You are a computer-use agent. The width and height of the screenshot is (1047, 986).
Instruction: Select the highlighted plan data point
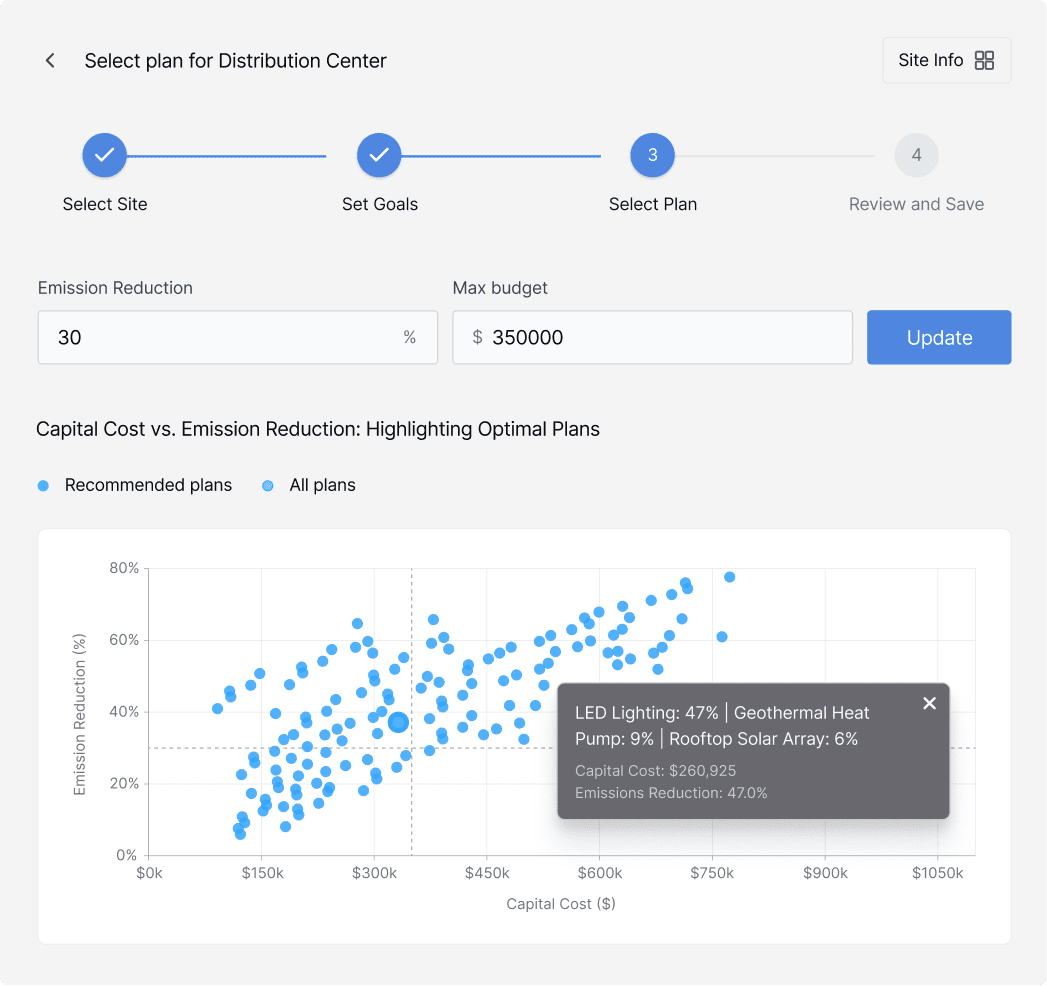397,722
